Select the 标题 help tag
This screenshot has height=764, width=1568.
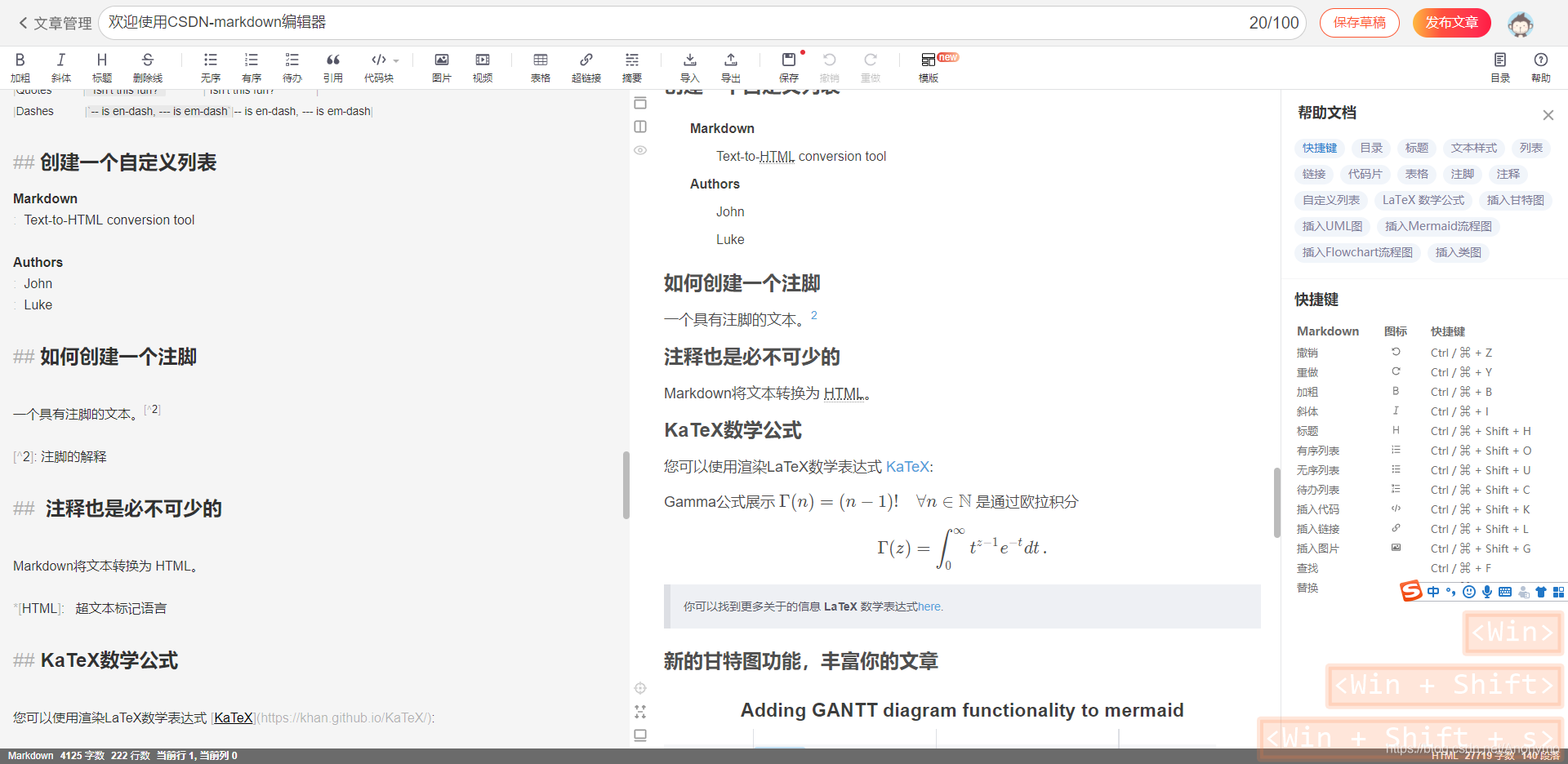coord(1417,148)
